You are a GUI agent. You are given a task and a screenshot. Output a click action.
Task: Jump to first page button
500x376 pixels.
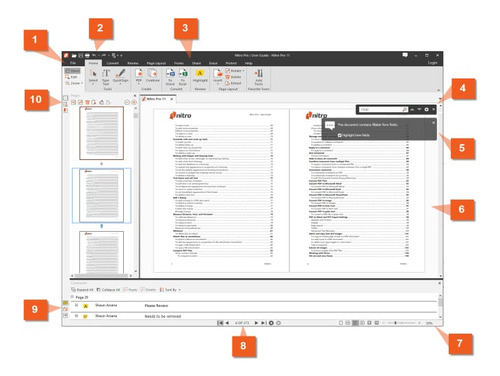(220, 323)
